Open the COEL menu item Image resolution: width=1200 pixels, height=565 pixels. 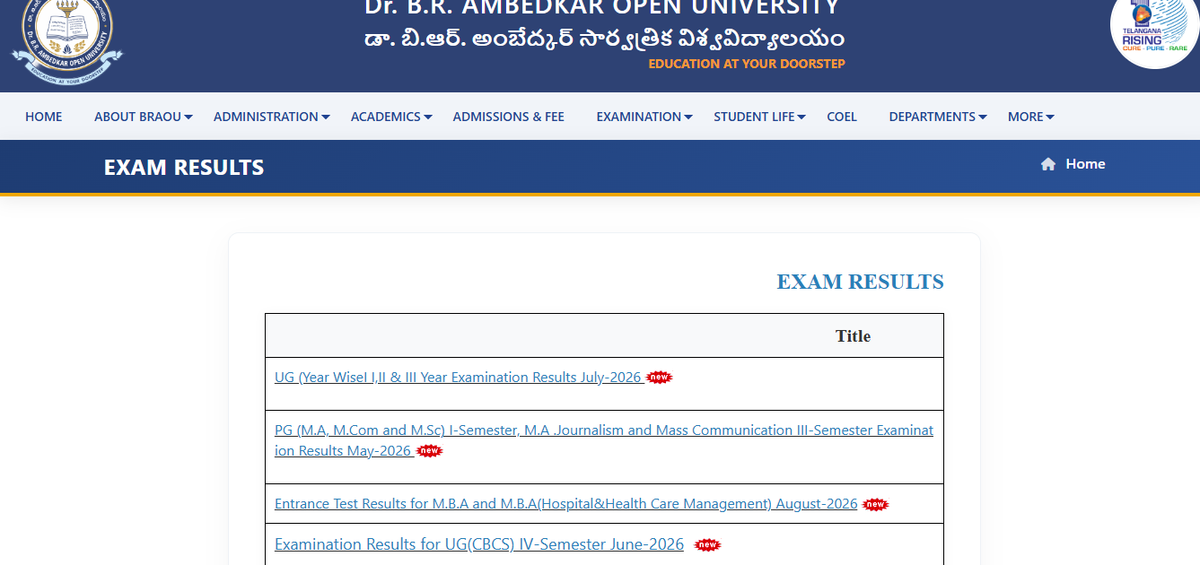[x=842, y=117]
